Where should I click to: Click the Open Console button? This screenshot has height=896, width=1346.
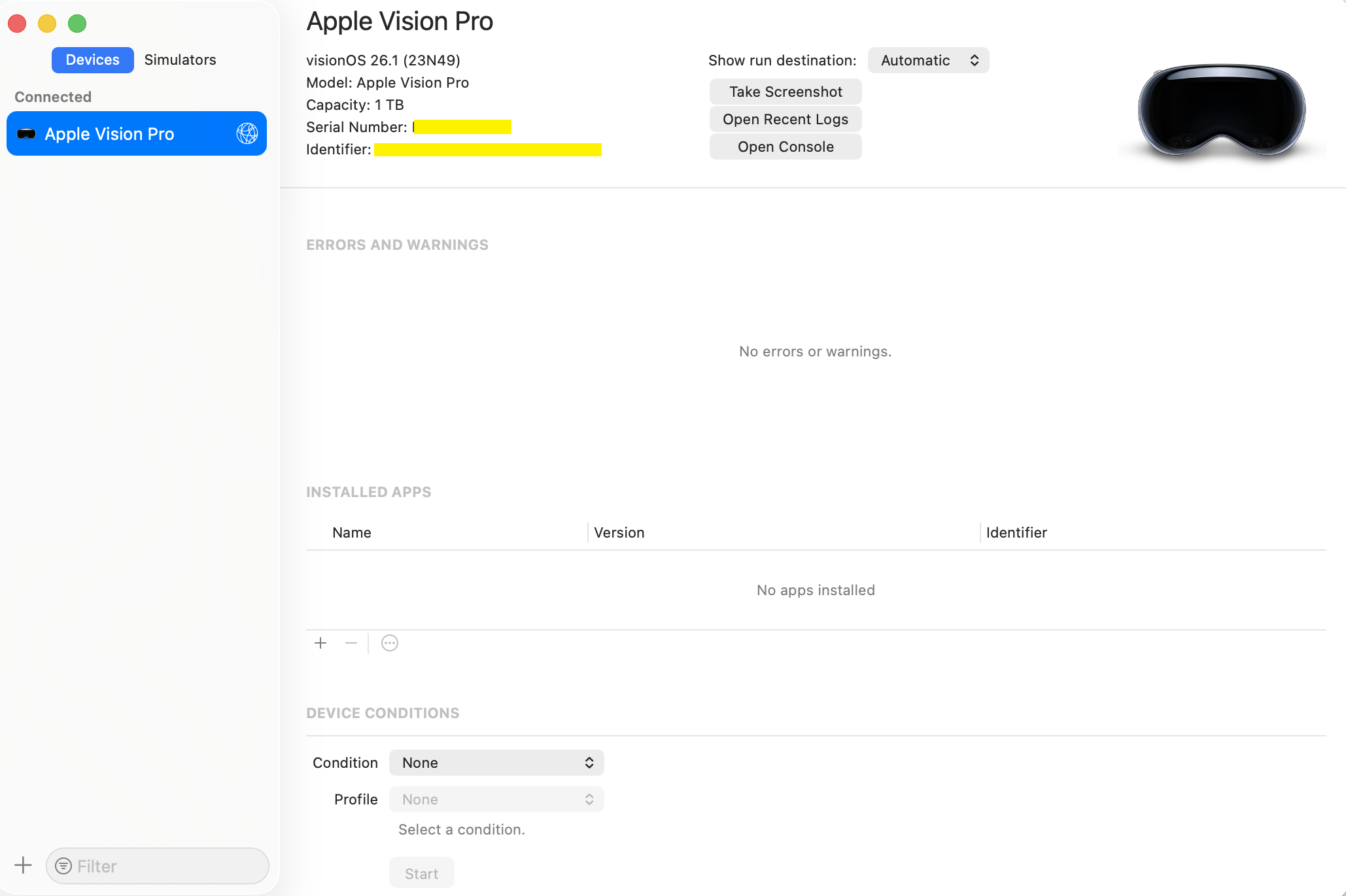tap(785, 146)
